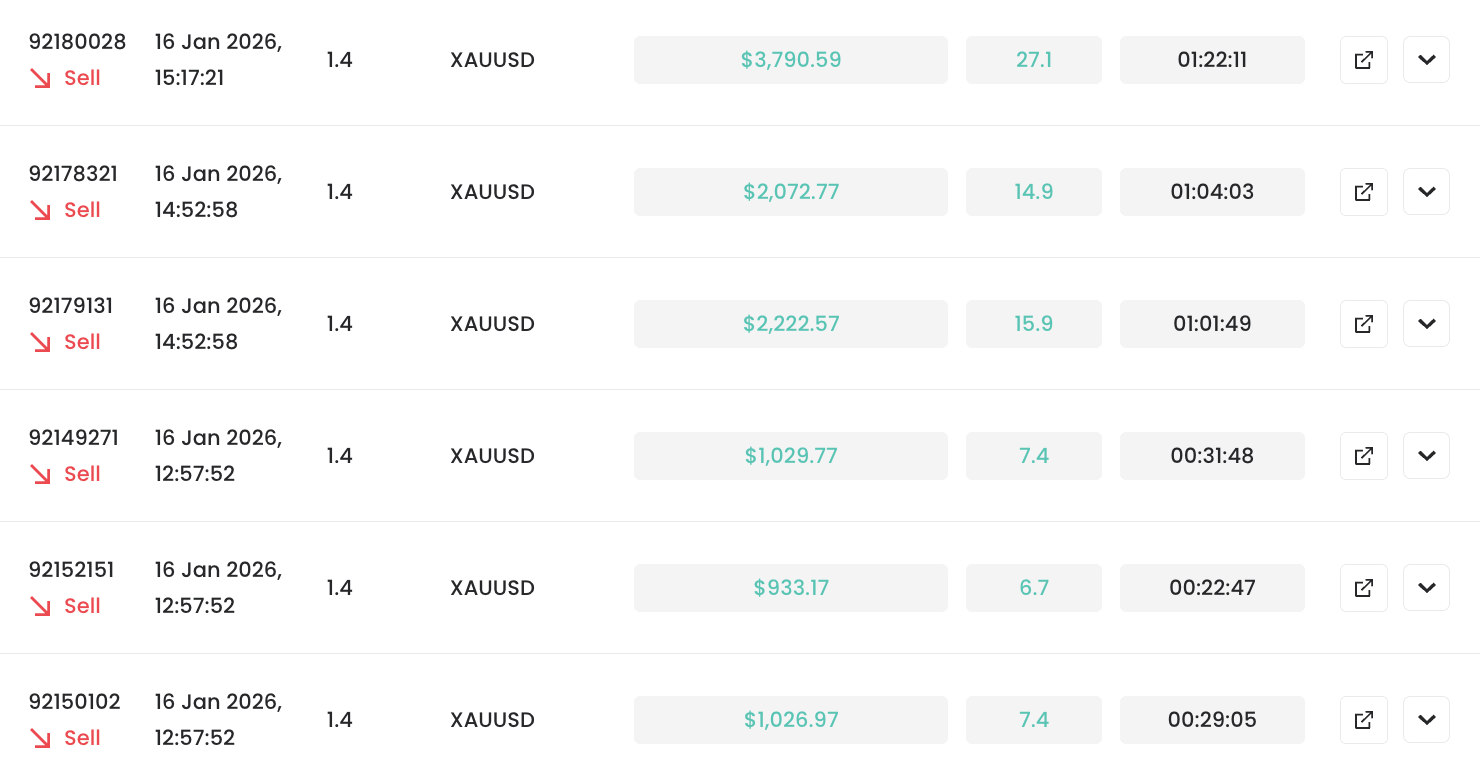The image size is (1480, 778).
Task: Open external link for trade 92152151
Action: tap(1363, 588)
